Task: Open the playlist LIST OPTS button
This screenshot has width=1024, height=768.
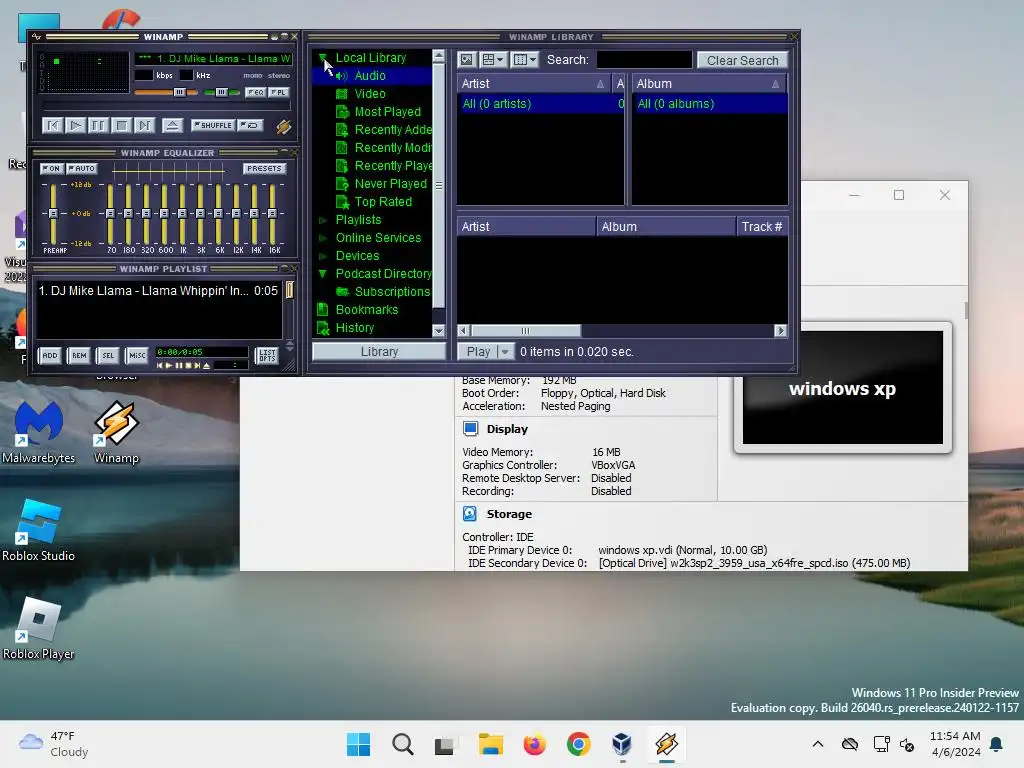Action: (x=266, y=355)
